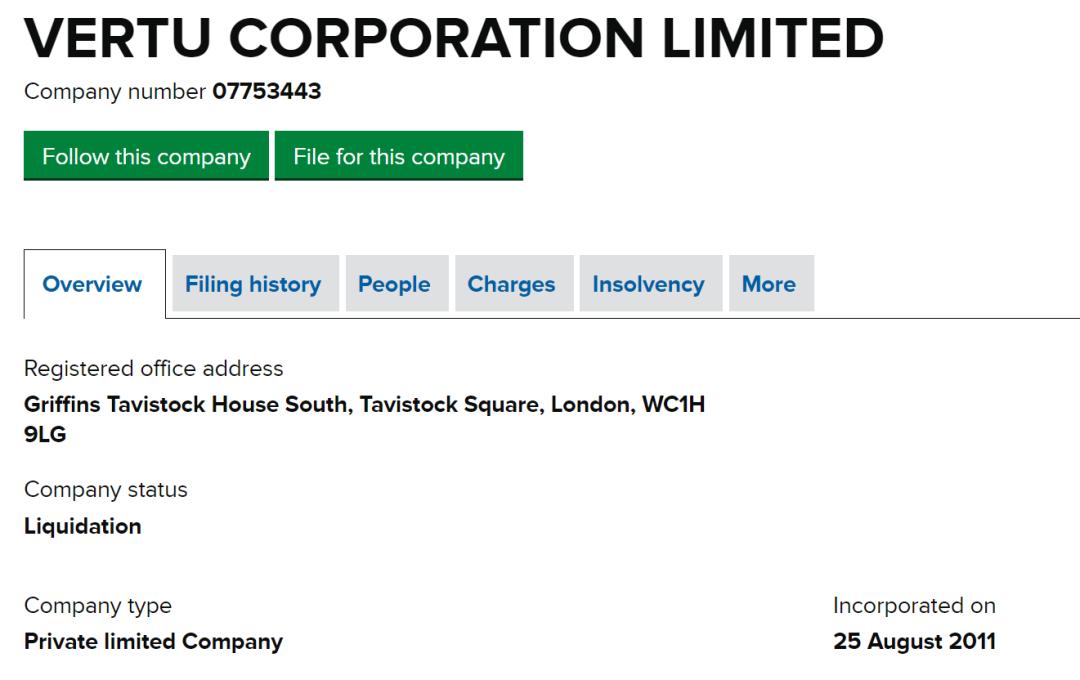The height and width of the screenshot is (680, 1080).
Task: Click the '9LG' postcode fragment
Action: tap(45, 434)
